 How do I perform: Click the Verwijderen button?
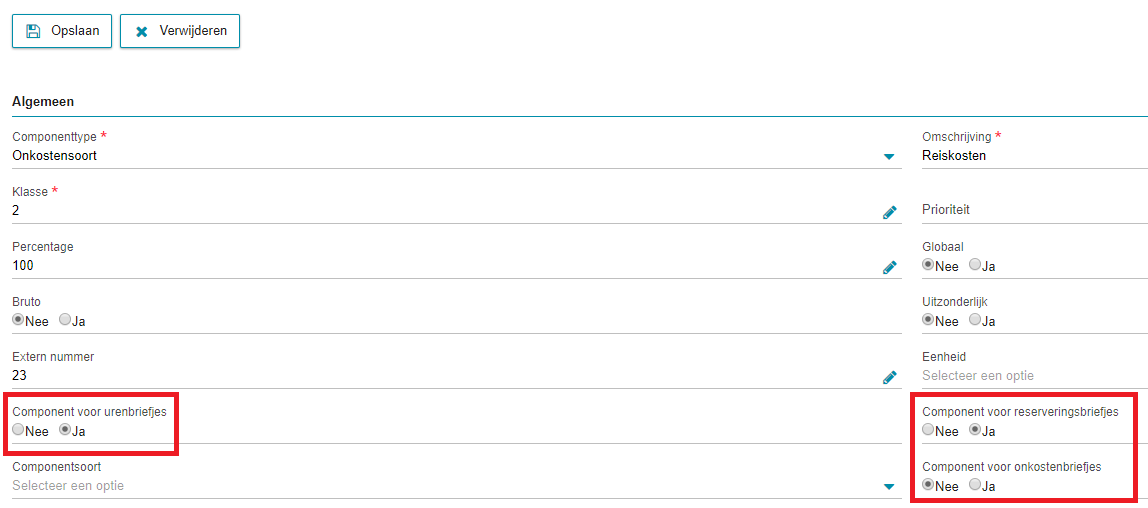pyautogui.click(x=179, y=31)
